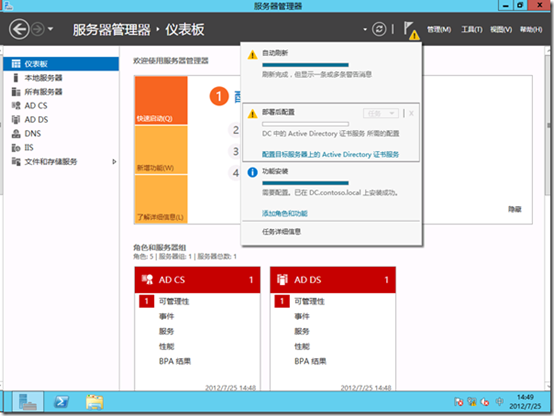Launch PowerShell from the taskbar

61,402
